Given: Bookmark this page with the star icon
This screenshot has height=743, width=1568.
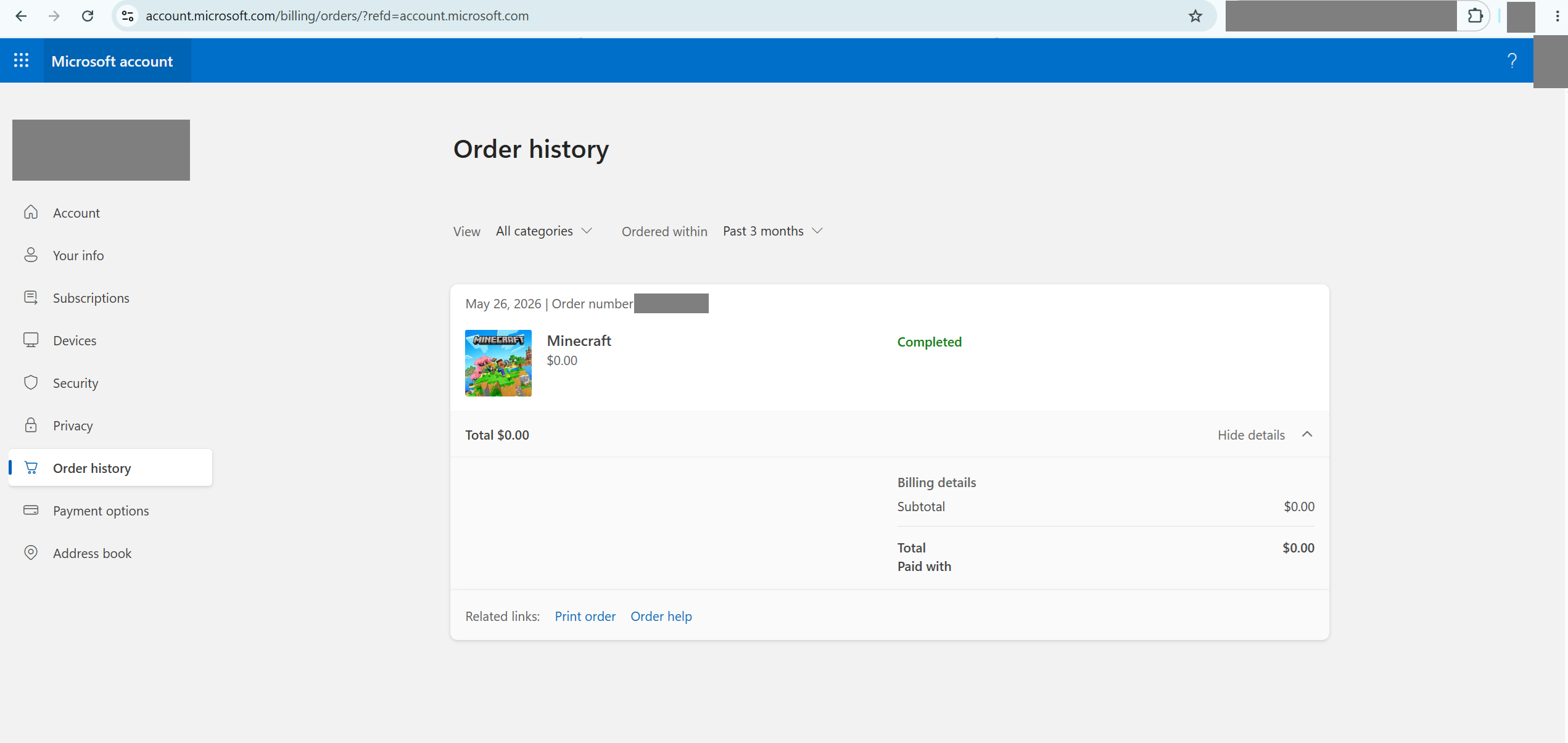Looking at the screenshot, I should (1195, 16).
